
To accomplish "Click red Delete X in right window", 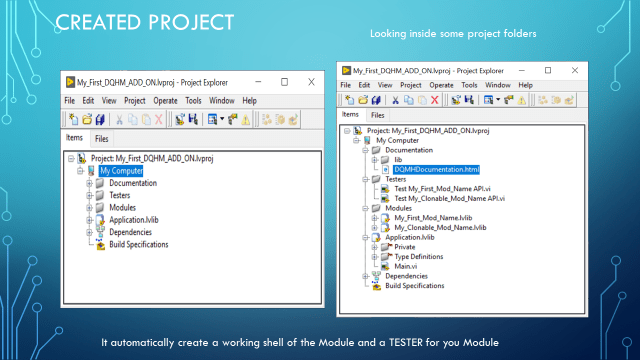I will point(435,100).
